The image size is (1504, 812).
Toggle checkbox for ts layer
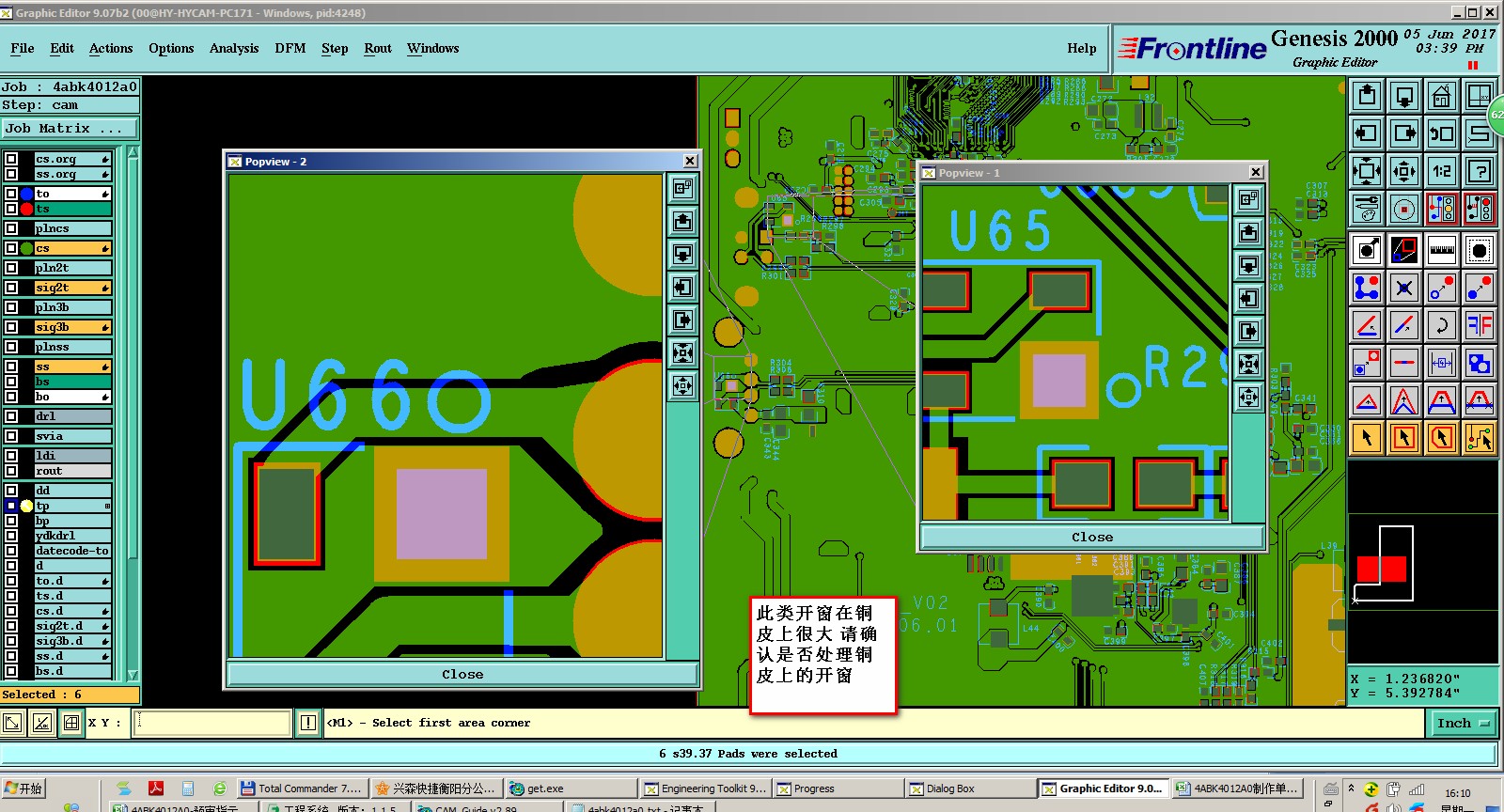coord(11,209)
